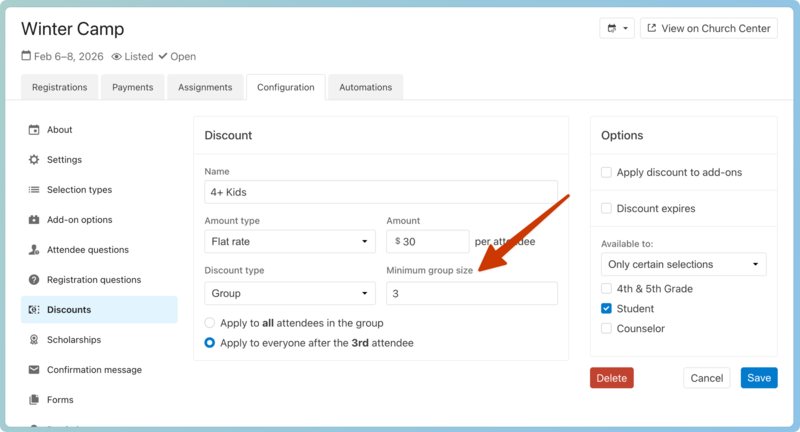Check the Discount expires option
Screen dimensions: 800x432
coord(606,208)
